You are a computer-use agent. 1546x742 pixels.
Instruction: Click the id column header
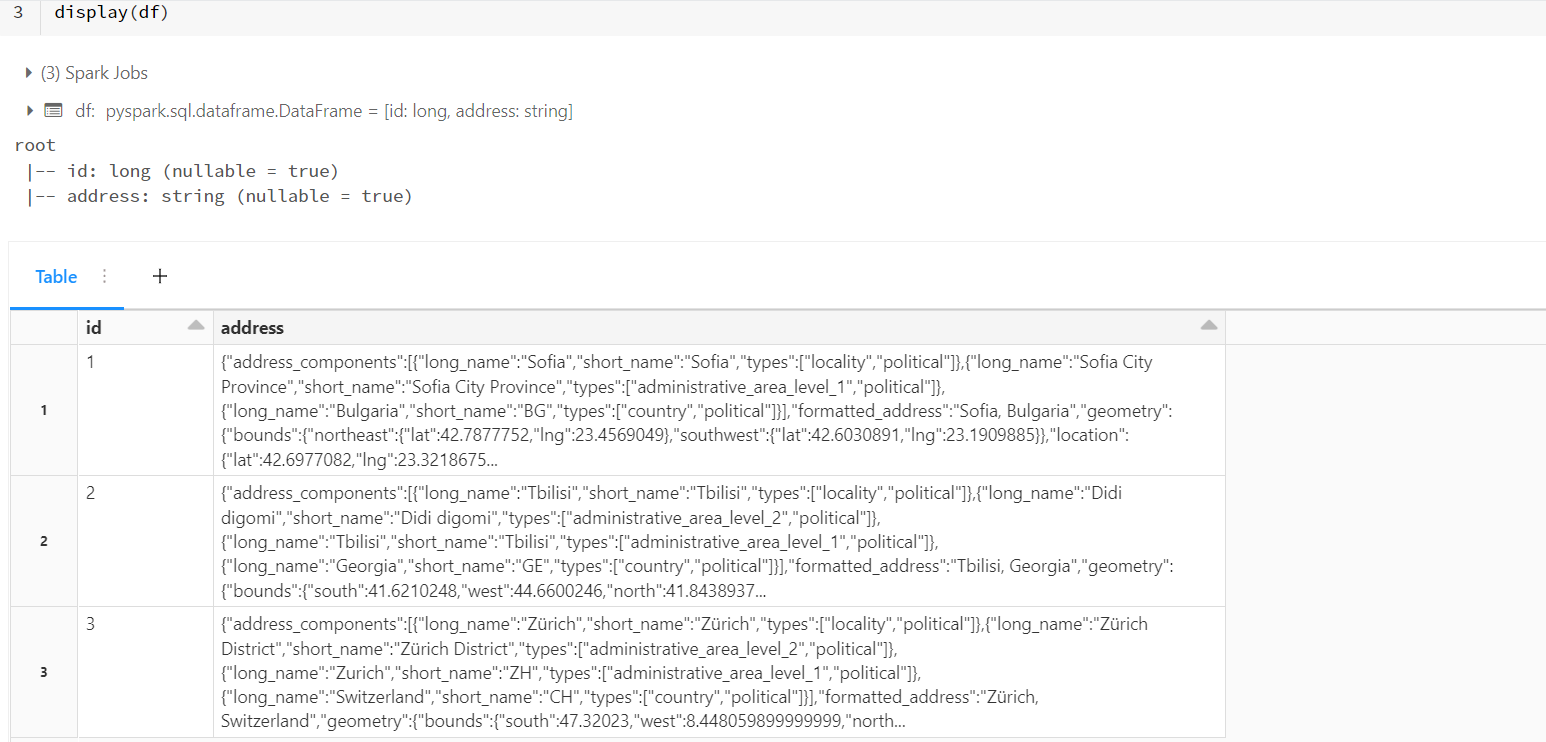pyautogui.click(x=94, y=328)
